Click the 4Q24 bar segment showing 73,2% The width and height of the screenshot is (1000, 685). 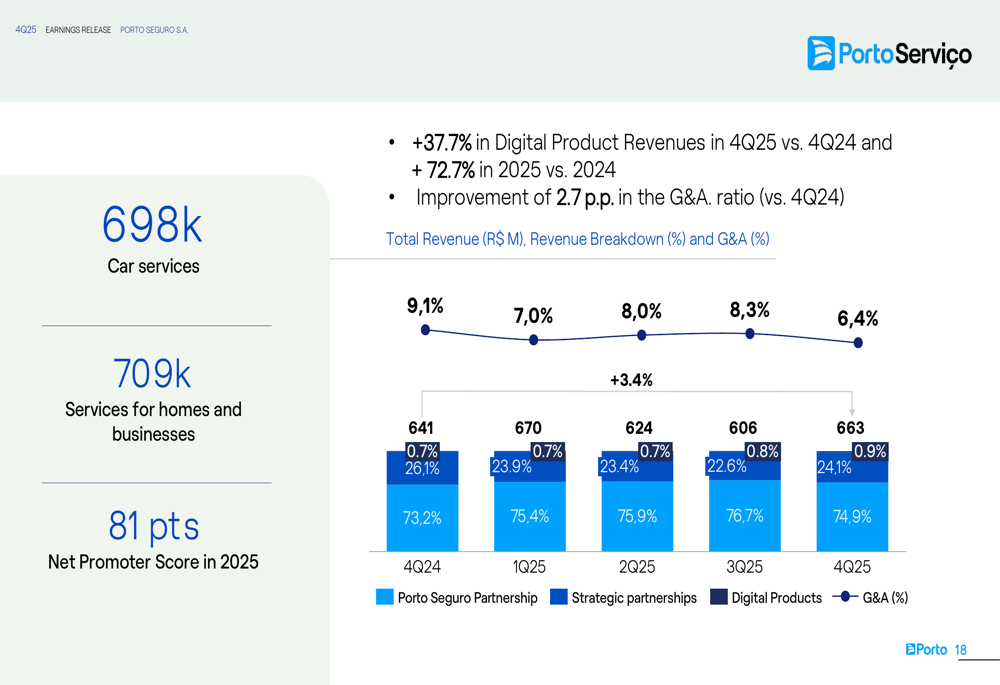click(422, 518)
